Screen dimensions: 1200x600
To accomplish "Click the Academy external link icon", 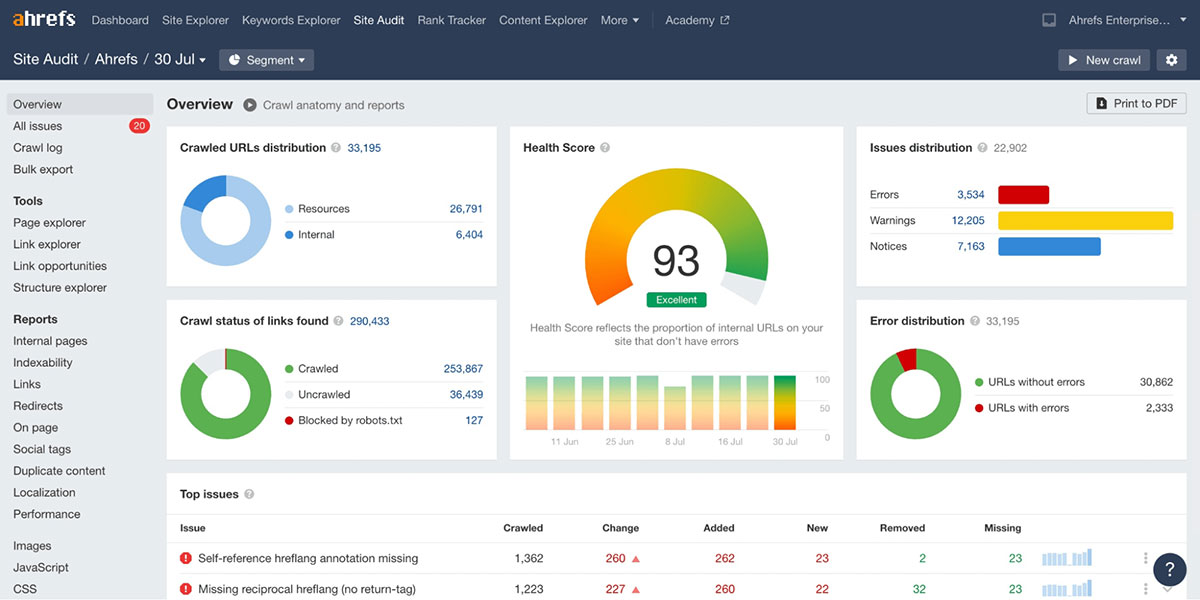I will point(725,19).
